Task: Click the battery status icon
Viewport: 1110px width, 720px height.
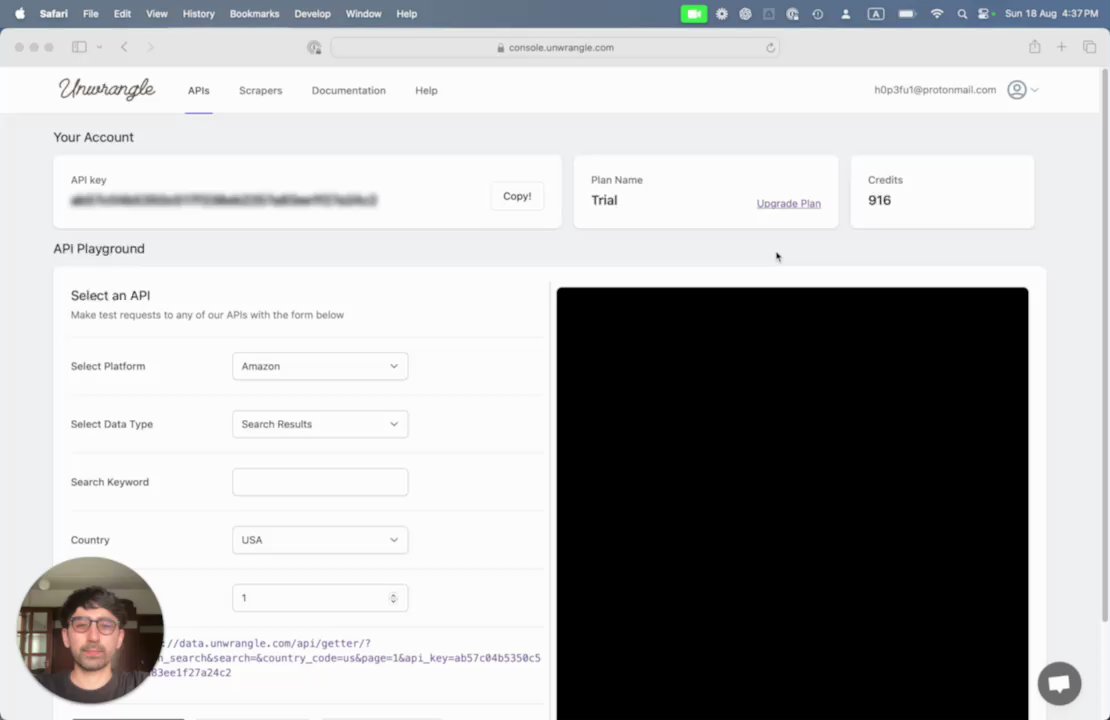Action: coord(907,13)
